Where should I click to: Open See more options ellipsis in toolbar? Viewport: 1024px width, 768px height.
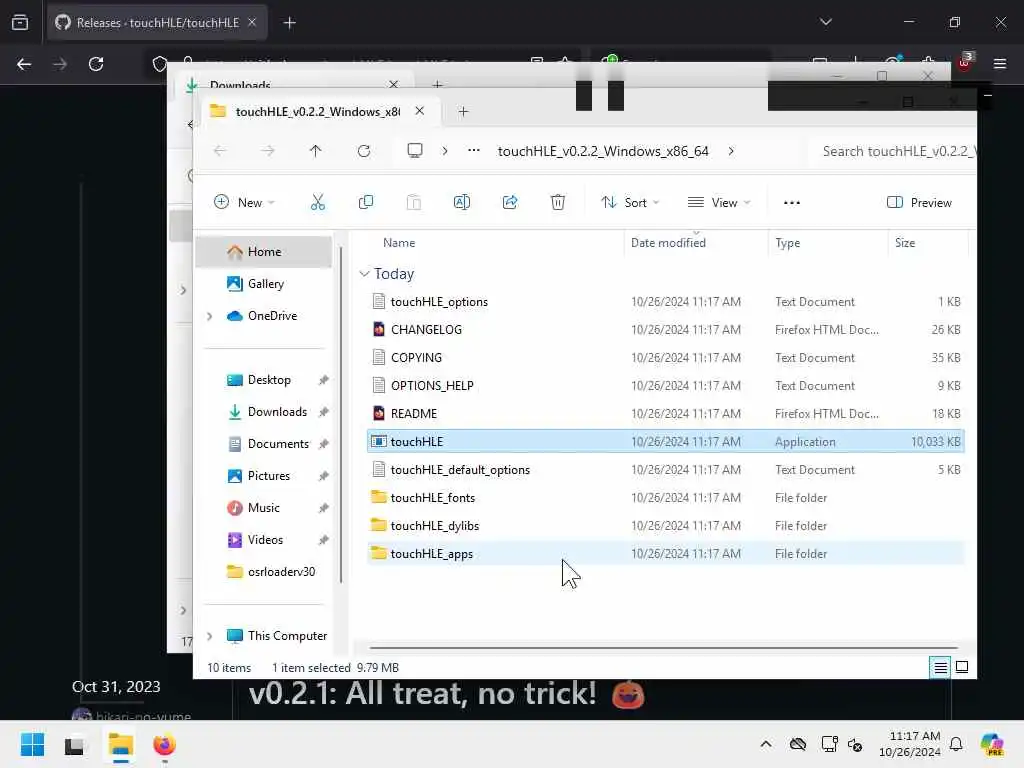[792, 202]
